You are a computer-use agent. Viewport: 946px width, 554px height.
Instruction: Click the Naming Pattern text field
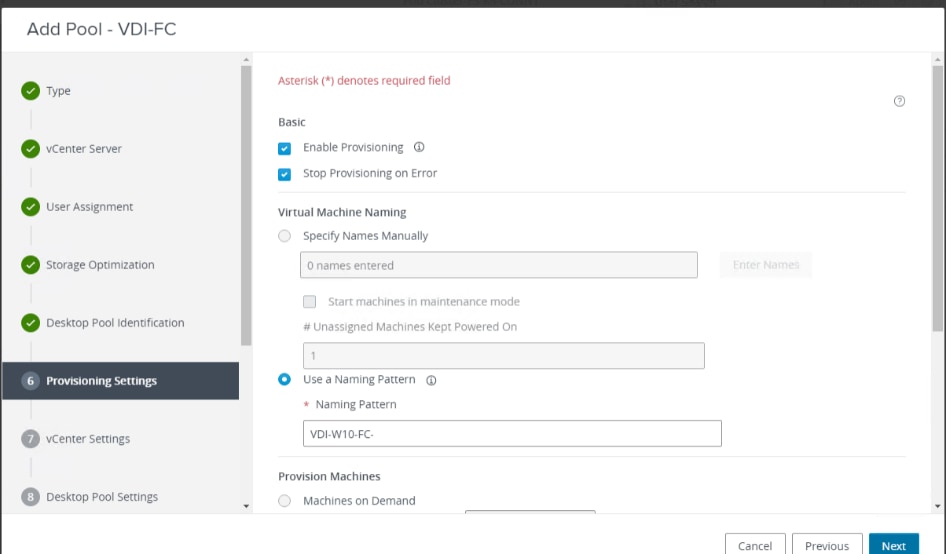click(511, 433)
